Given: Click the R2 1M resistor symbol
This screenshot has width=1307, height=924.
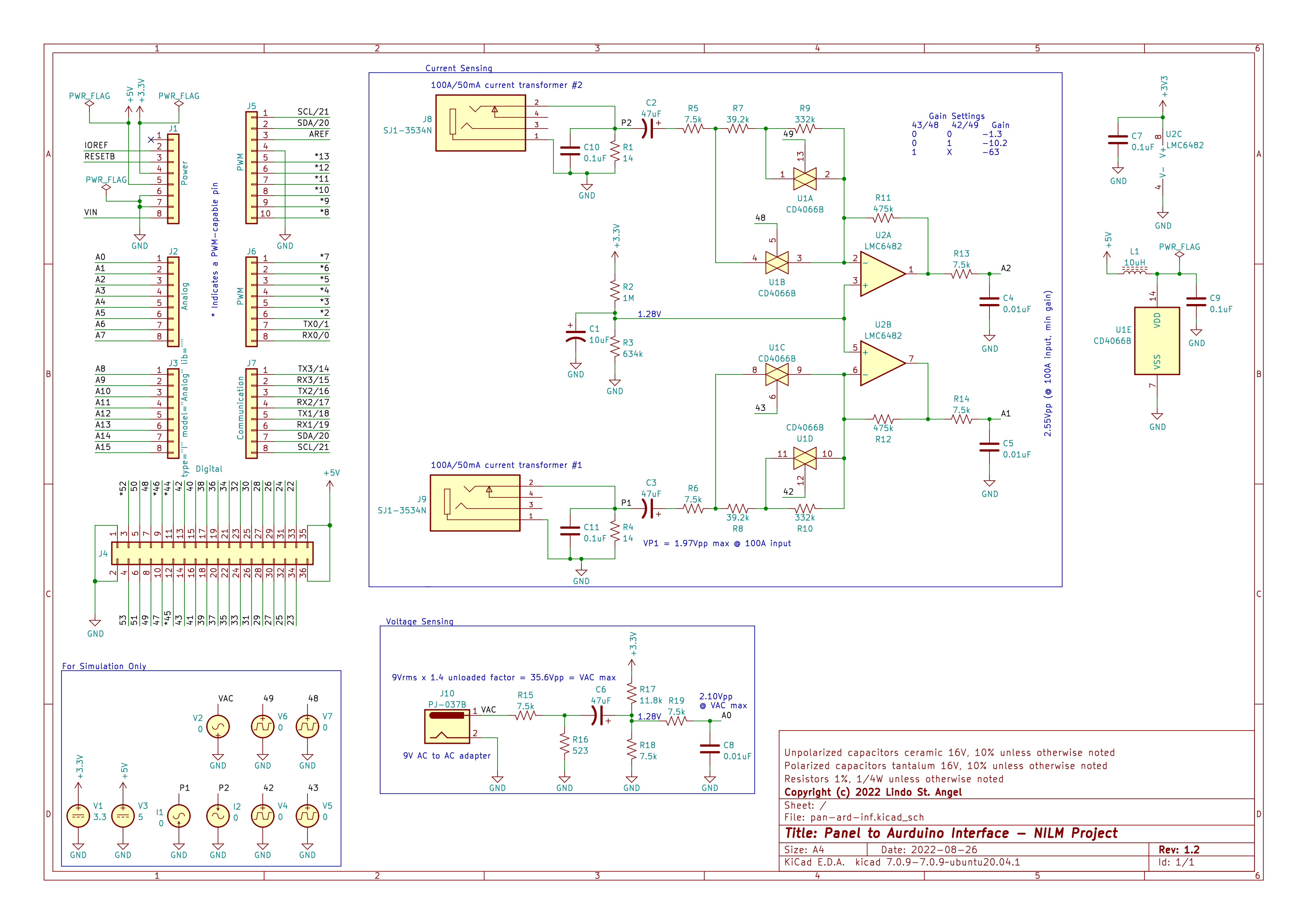Looking at the screenshot, I should pos(615,291).
